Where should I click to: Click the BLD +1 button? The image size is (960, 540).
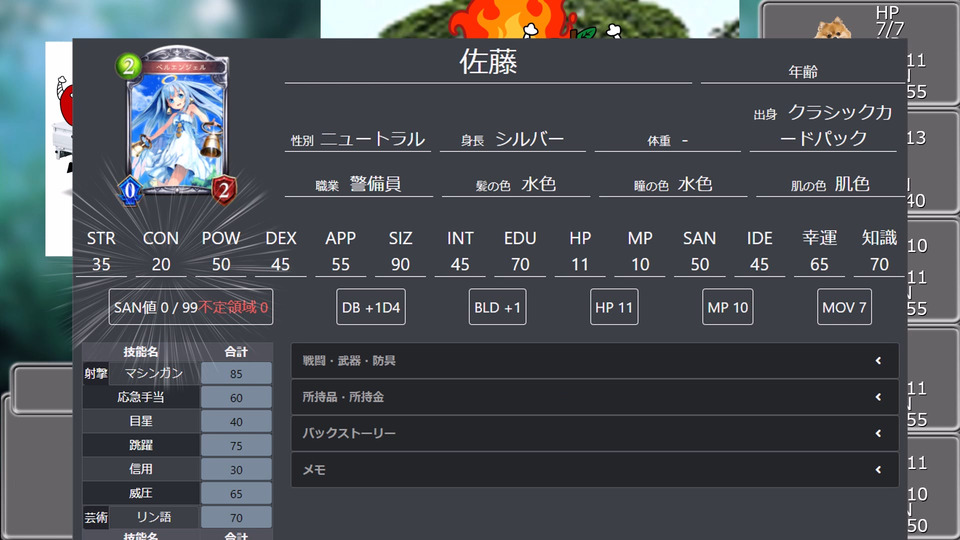point(497,307)
